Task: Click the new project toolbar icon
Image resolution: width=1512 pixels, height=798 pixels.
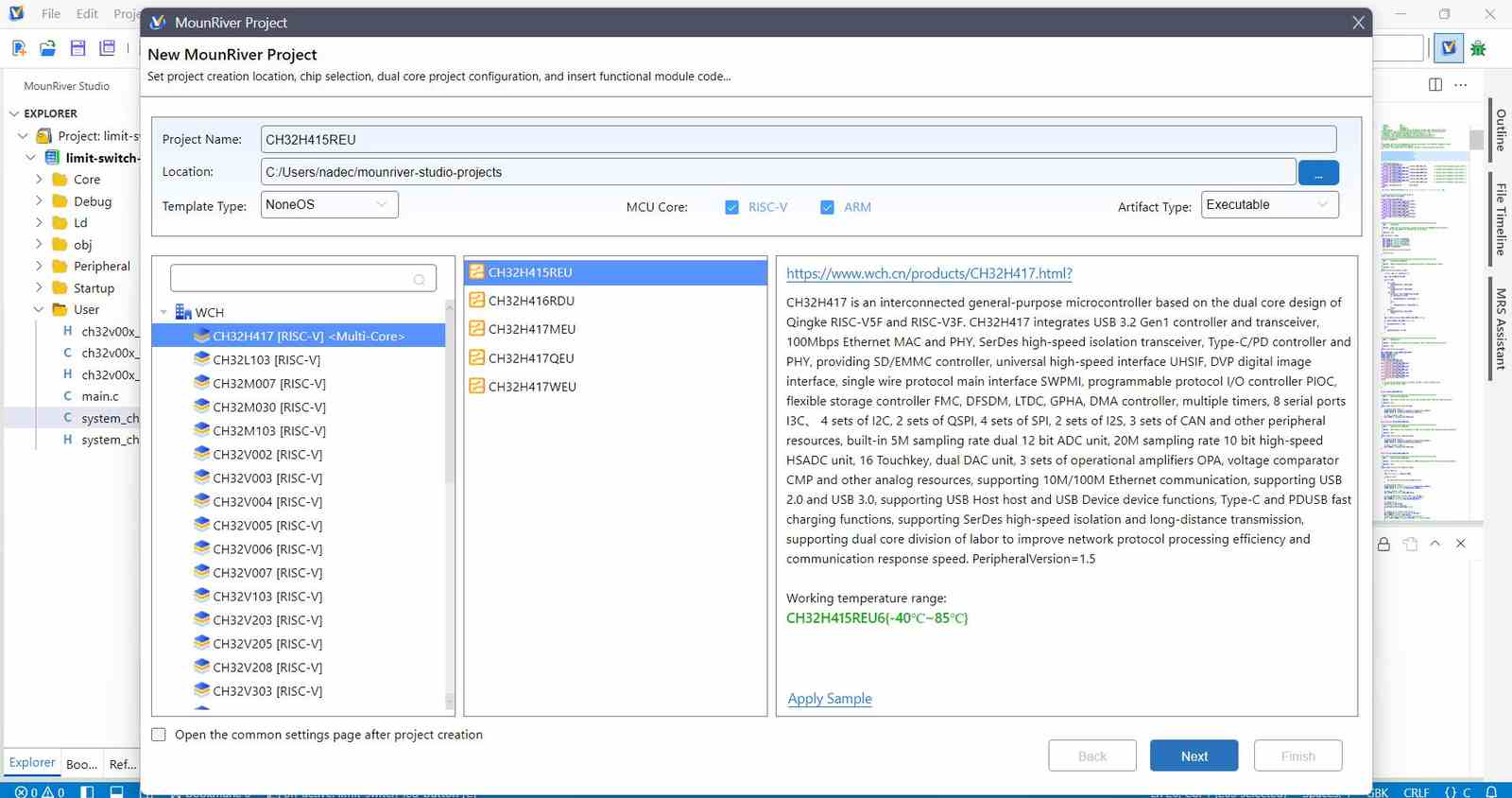Action: pyautogui.click(x=19, y=47)
